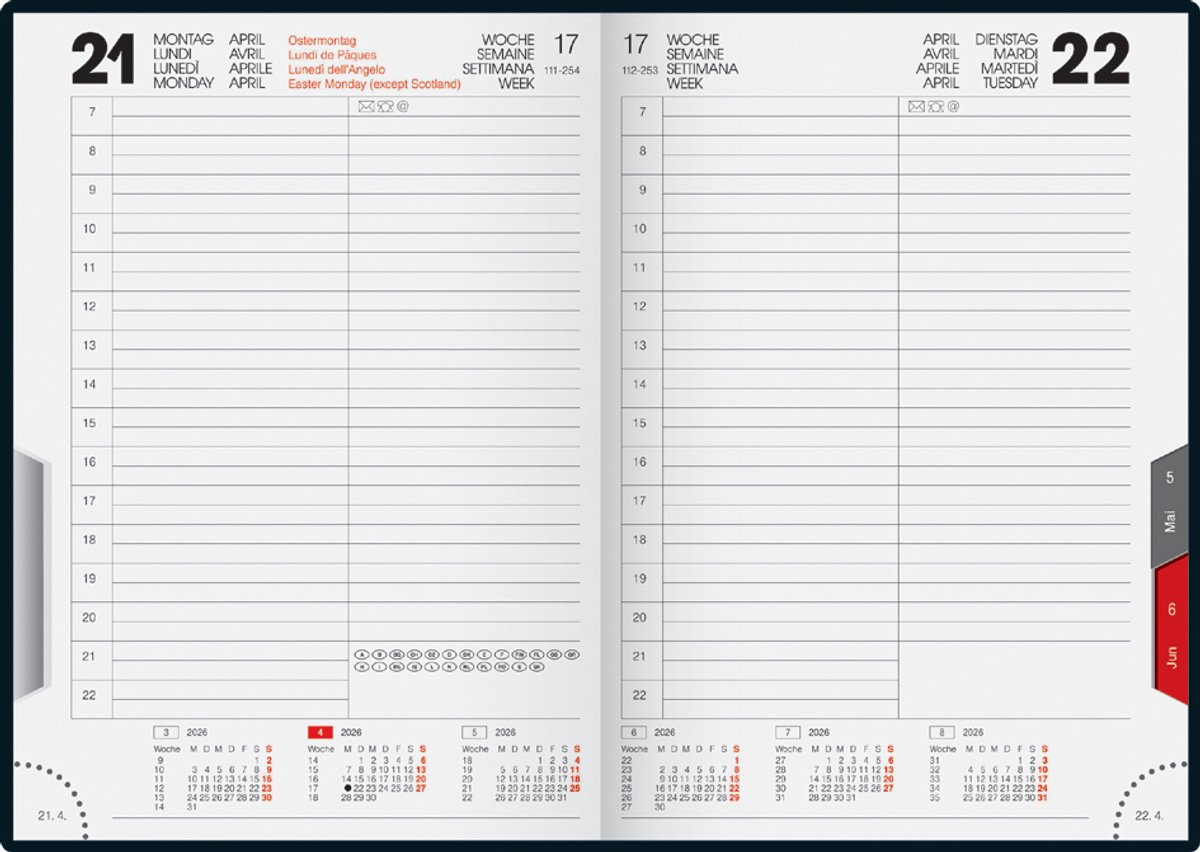The image size is (1200, 852).
Task: Select the 'B' country code oval
Action: [x=380, y=655]
